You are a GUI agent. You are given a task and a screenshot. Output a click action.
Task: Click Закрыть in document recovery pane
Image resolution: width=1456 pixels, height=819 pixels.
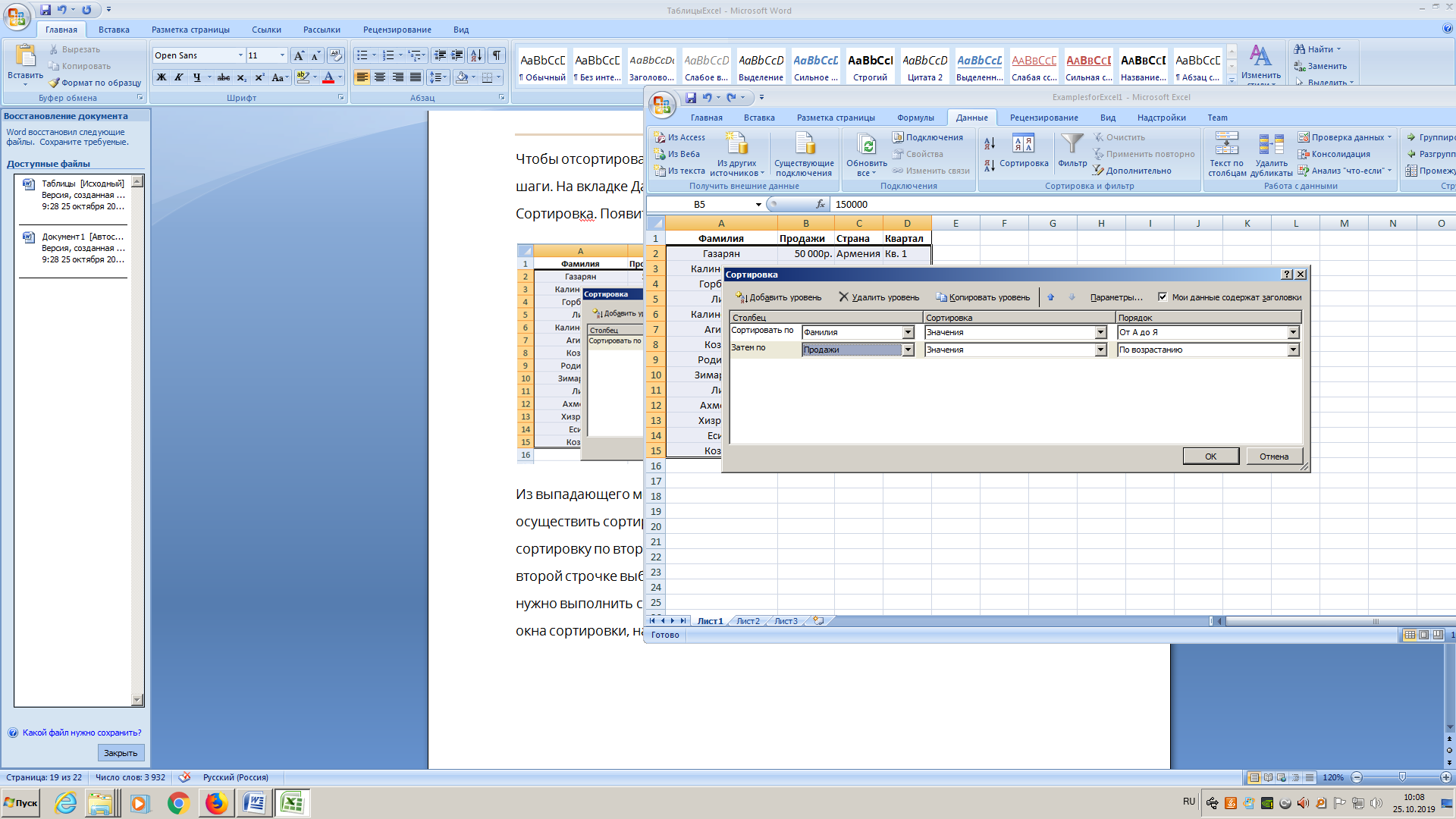121,753
